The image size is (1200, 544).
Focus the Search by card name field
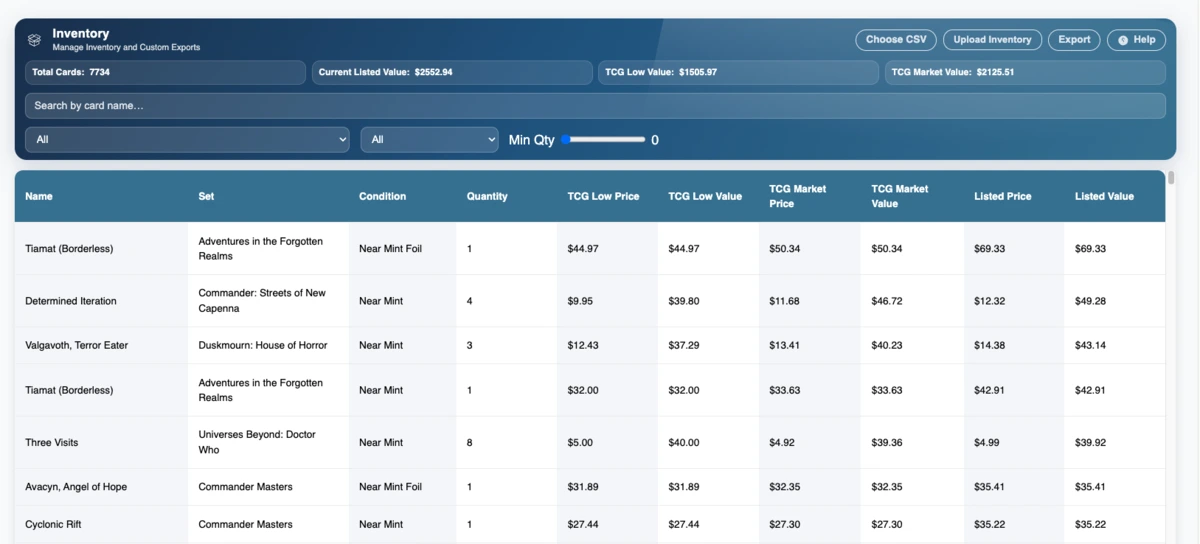595,106
